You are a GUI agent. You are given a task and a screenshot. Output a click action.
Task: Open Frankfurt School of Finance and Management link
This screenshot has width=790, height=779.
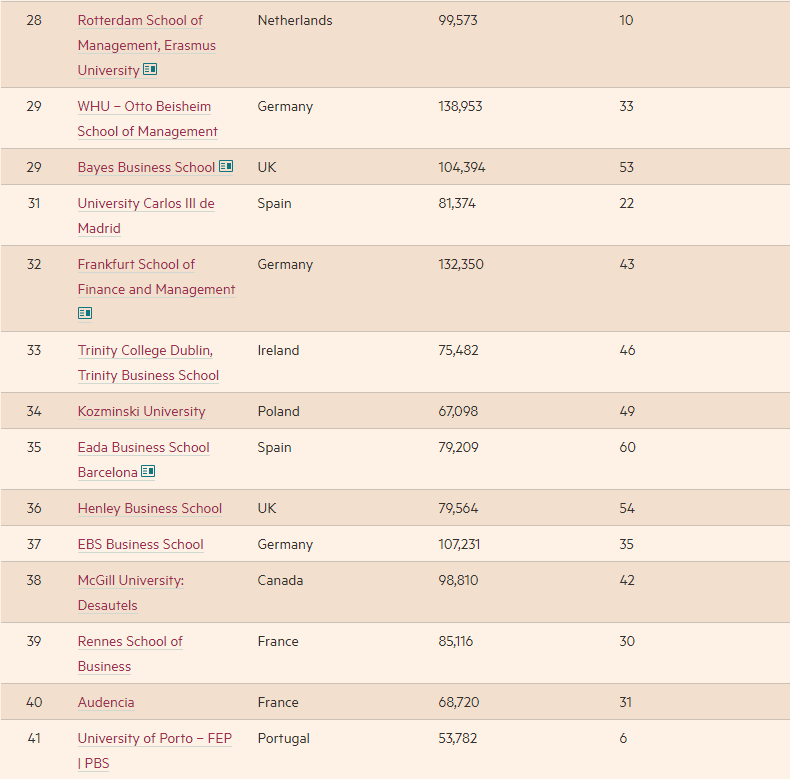(x=156, y=277)
